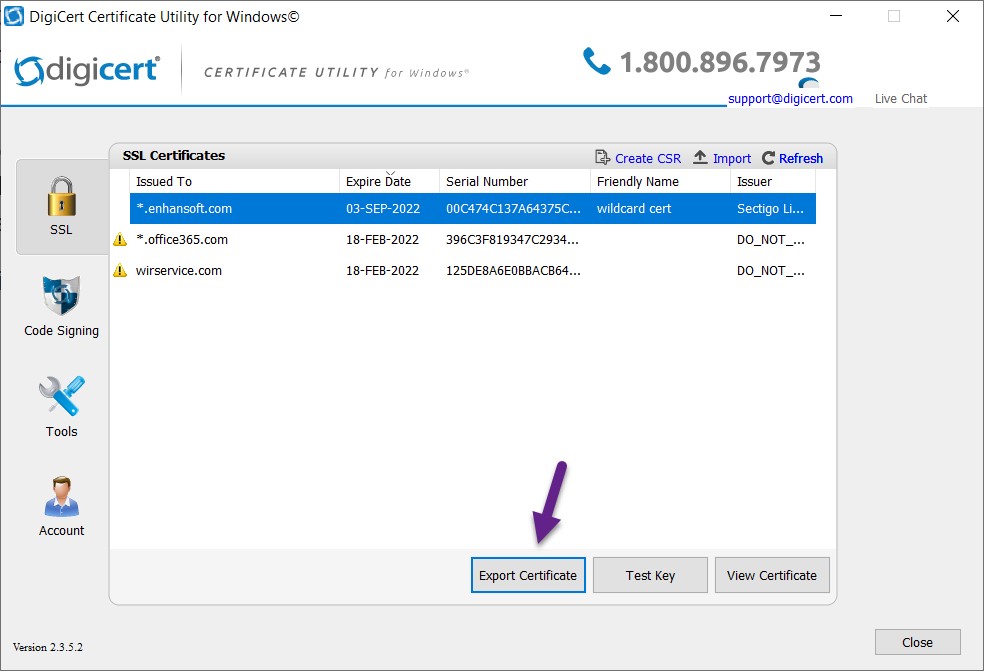Screen dimensions: 984x671
Task: Click the DigiCert logo
Action: point(87,69)
